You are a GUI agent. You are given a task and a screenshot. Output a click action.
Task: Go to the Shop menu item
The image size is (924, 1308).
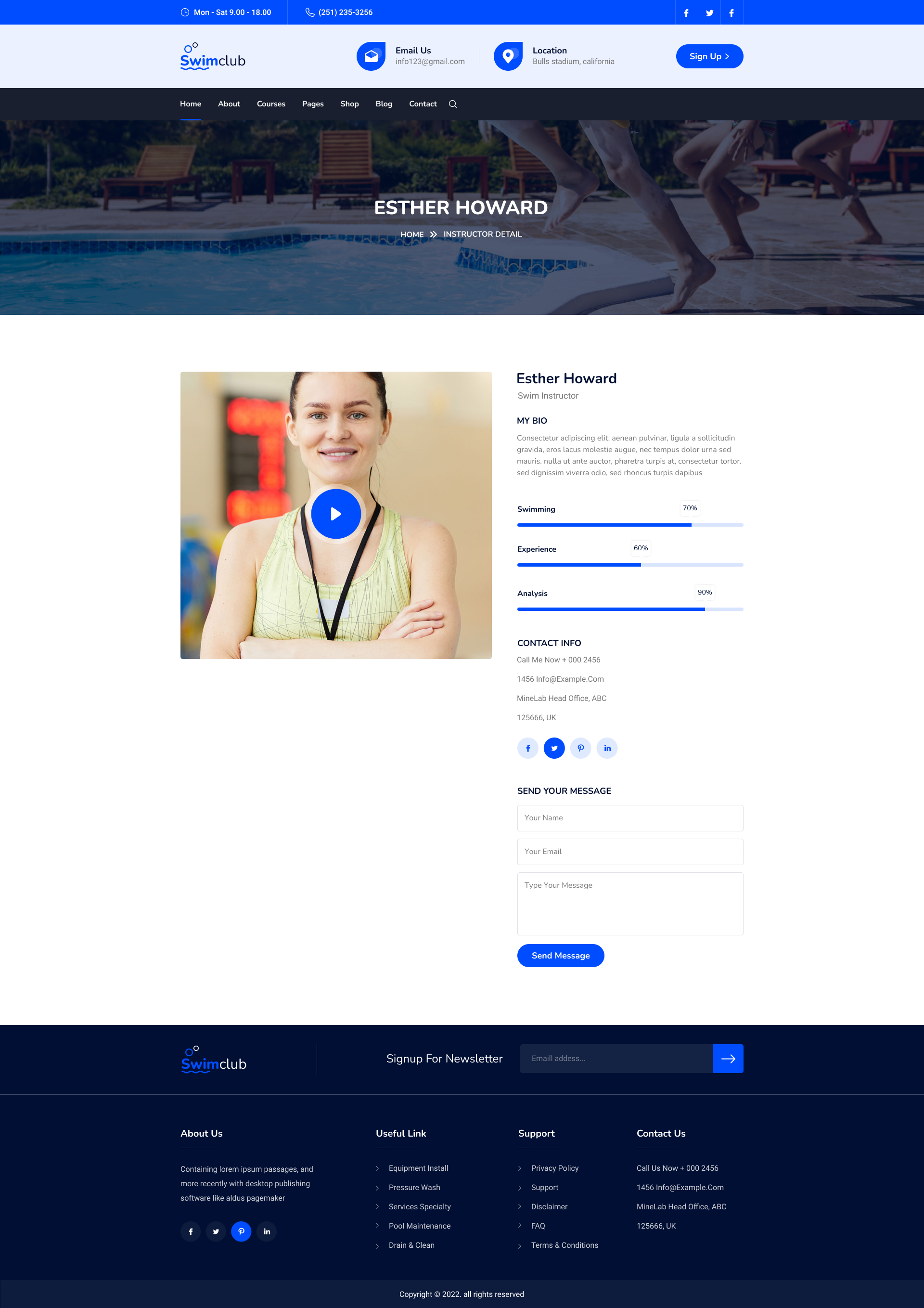[349, 104]
